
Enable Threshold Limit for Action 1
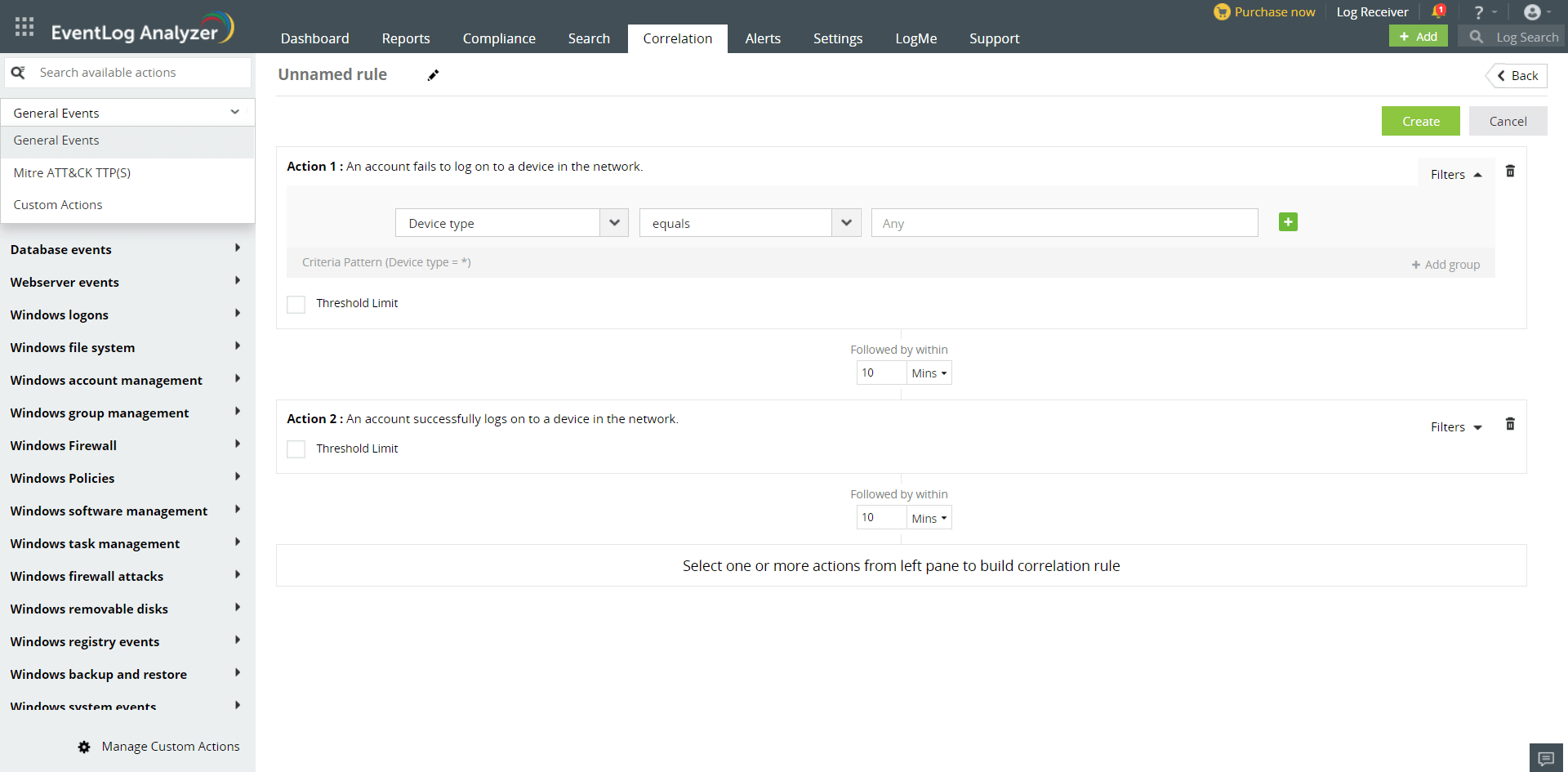296,304
